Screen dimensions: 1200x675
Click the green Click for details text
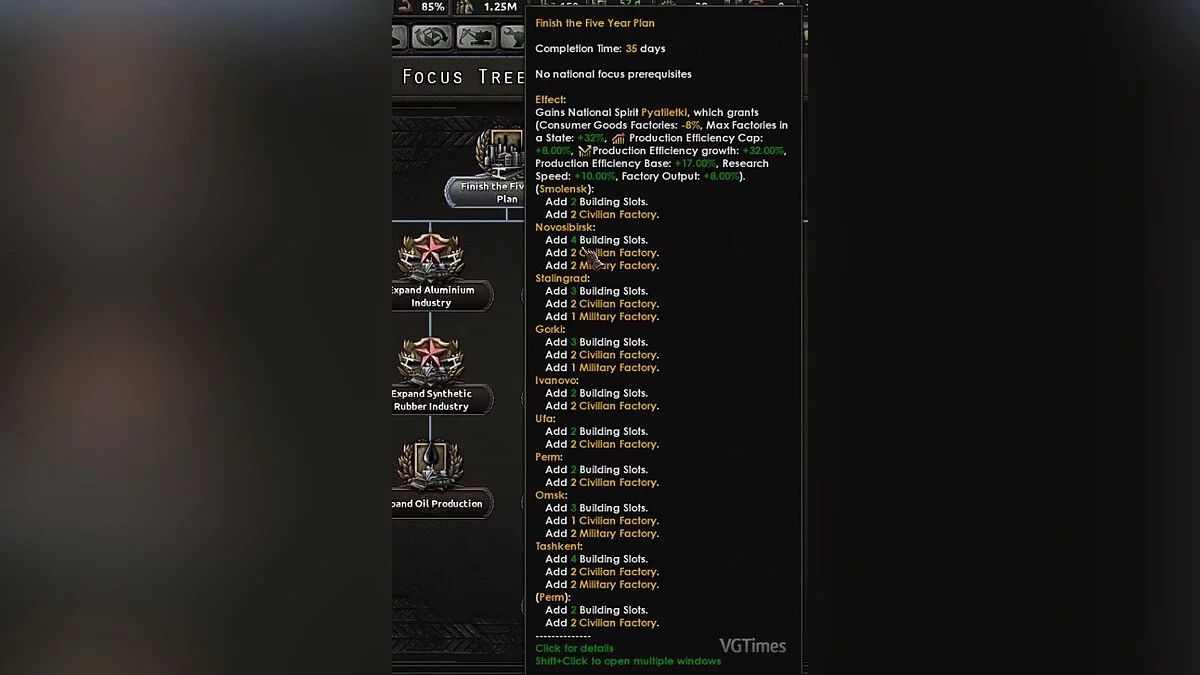point(574,648)
